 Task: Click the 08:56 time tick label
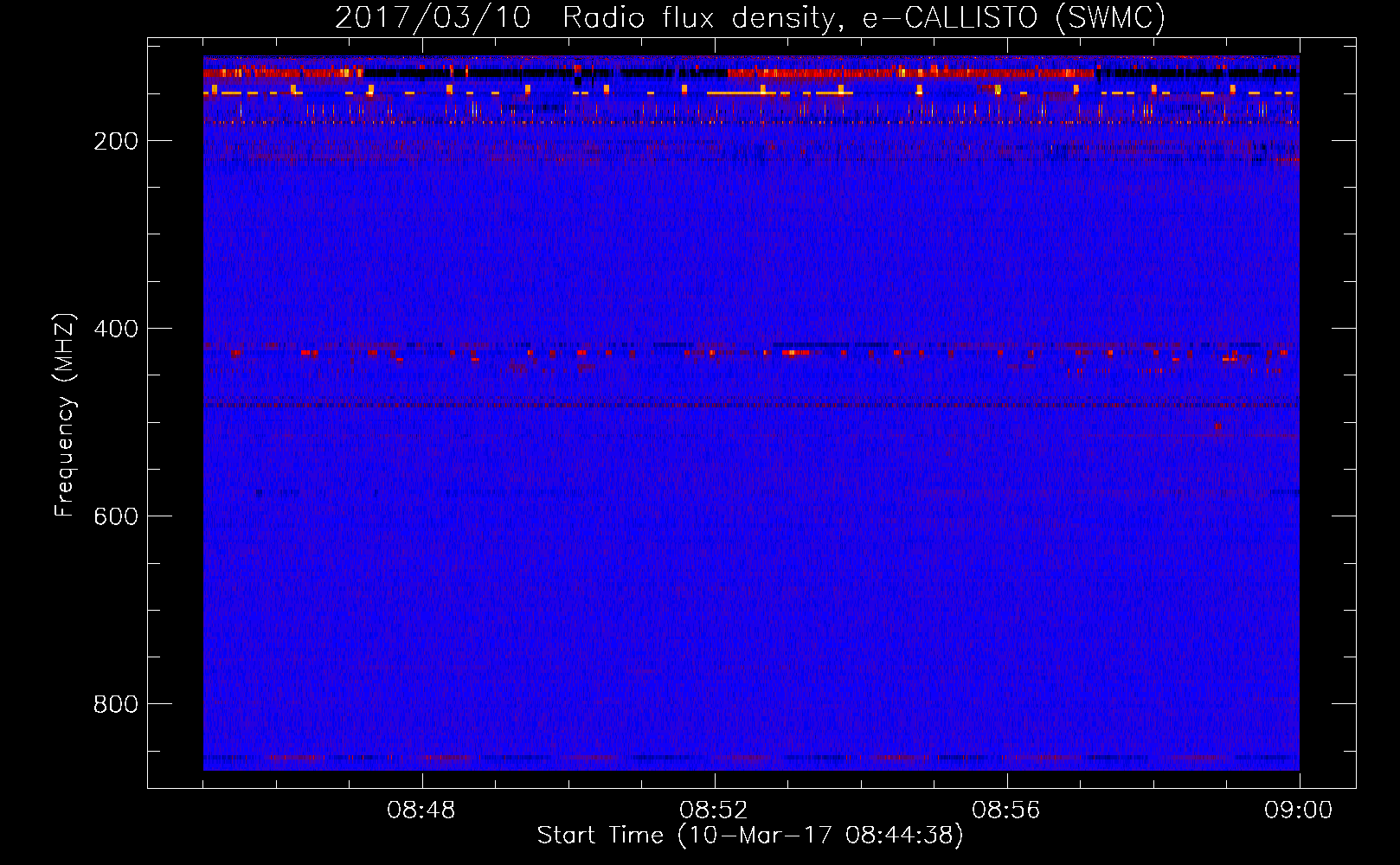1006,811
